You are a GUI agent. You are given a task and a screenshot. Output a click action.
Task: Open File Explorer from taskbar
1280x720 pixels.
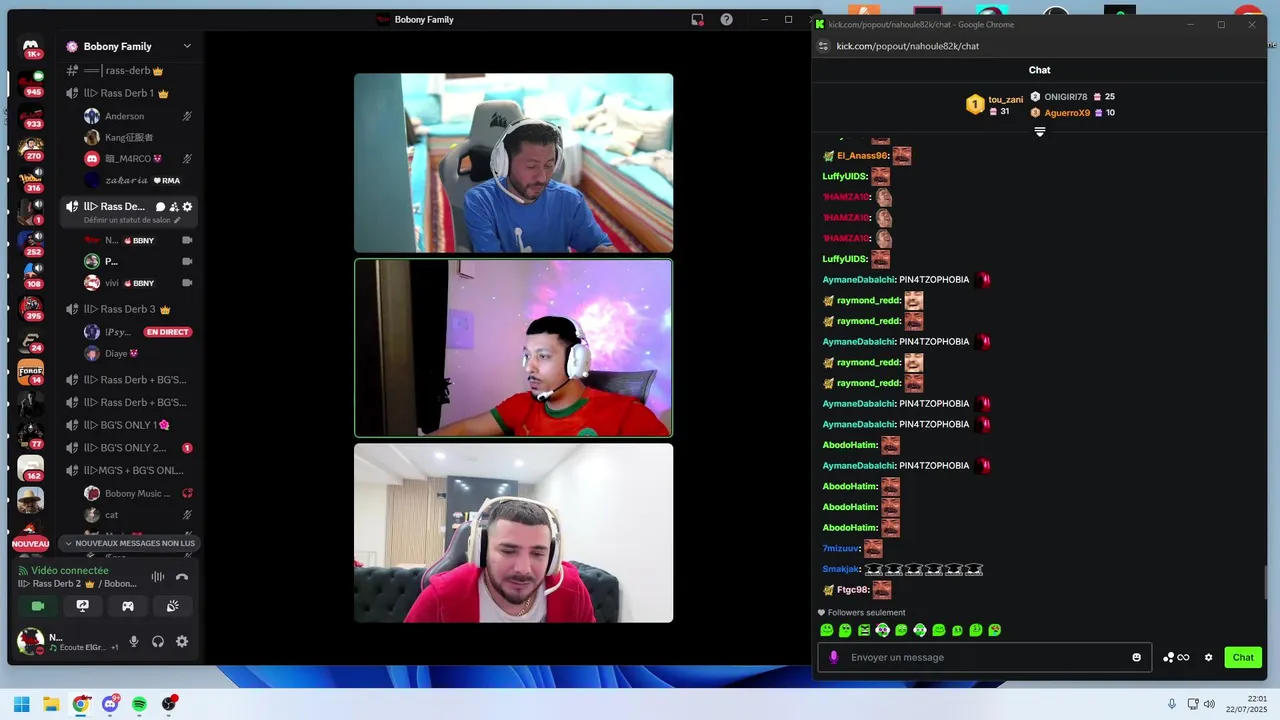[x=51, y=704]
